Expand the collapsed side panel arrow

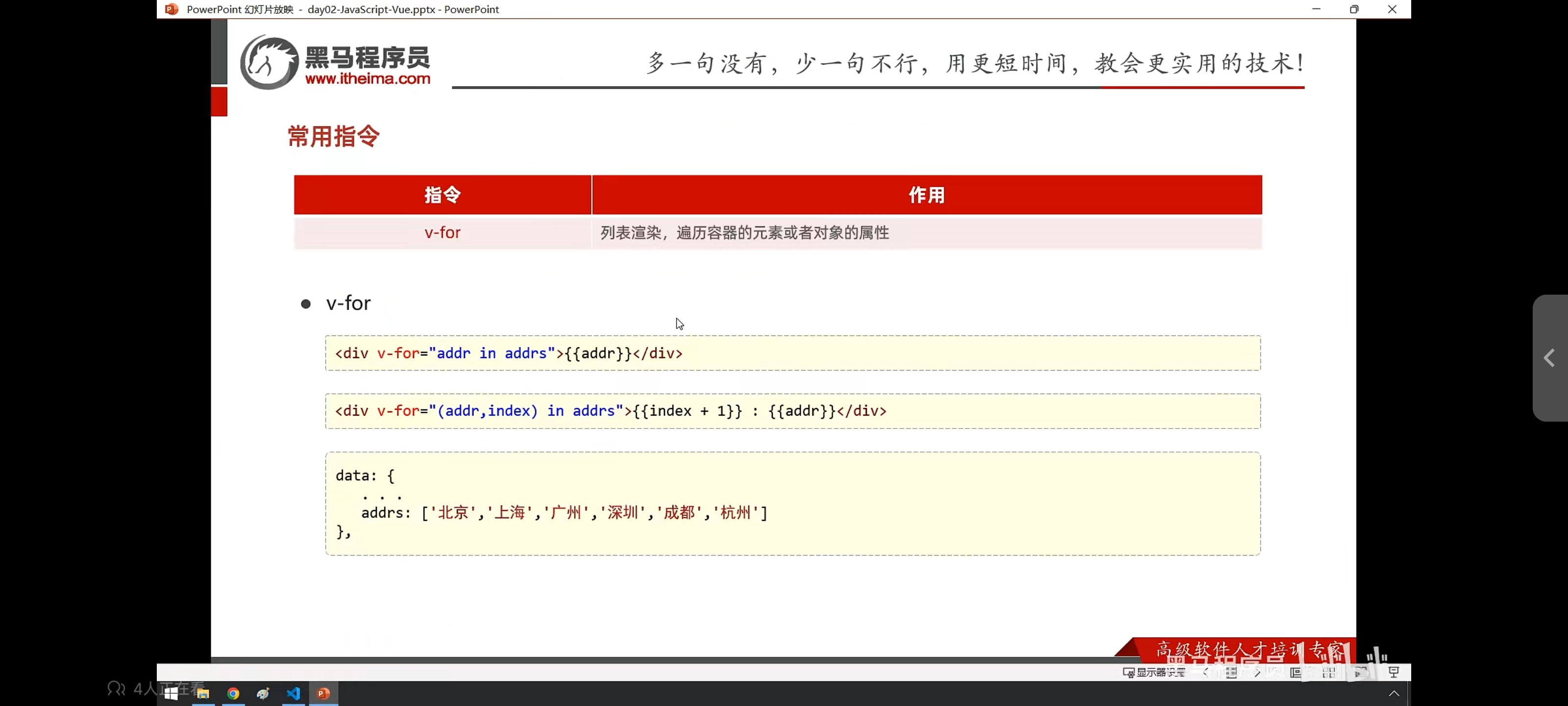(1550, 357)
